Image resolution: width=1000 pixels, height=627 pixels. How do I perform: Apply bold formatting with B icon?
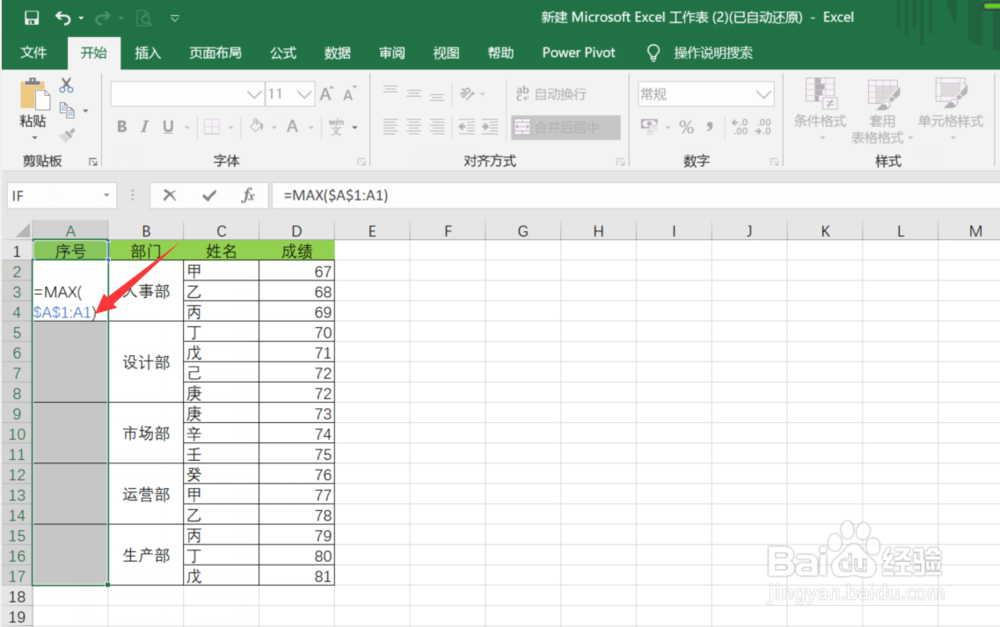click(121, 127)
